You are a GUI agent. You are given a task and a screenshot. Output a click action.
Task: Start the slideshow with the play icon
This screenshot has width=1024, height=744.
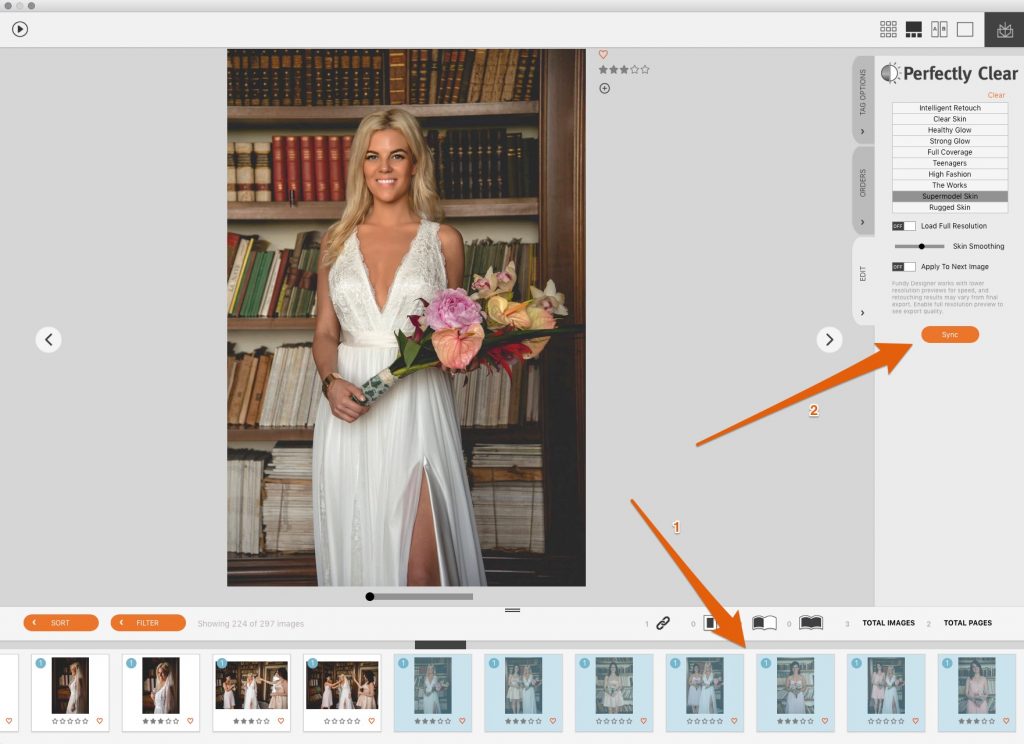coord(20,29)
